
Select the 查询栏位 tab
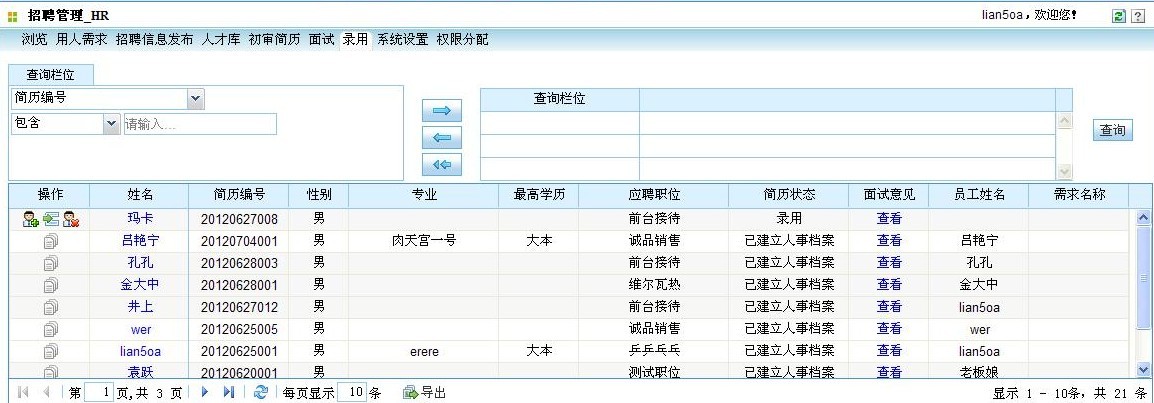click(x=54, y=75)
